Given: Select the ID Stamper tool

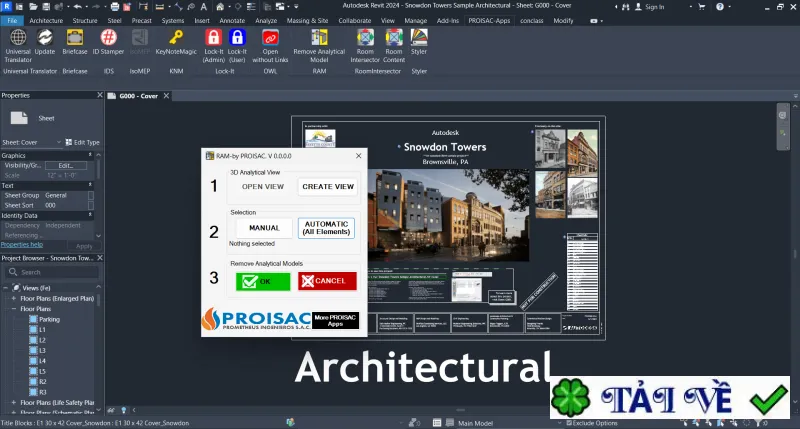Looking at the screenshot, I should (x=108, y=42).
